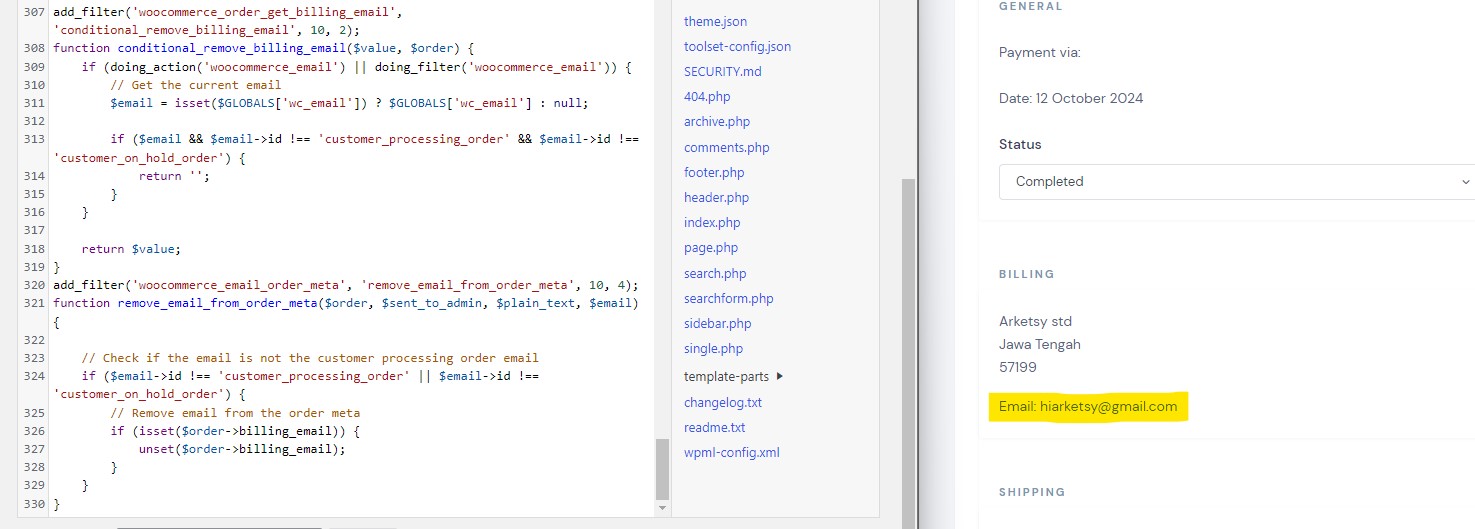Screen dimensions: 1475x529
Task: Click the scrollbar beside the theme file list
Action: coord(908,353)
